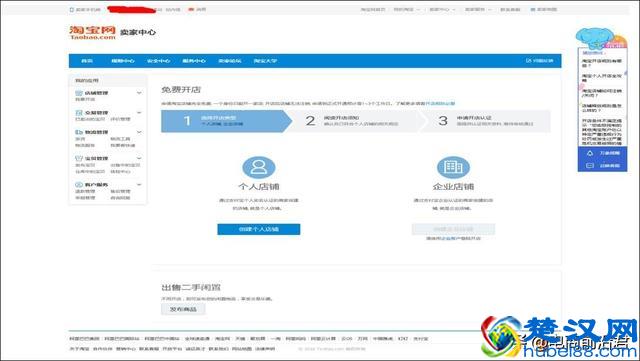Click step 1 of the shop-opening progress bar
640x361 pixels.
pos(227,121)
